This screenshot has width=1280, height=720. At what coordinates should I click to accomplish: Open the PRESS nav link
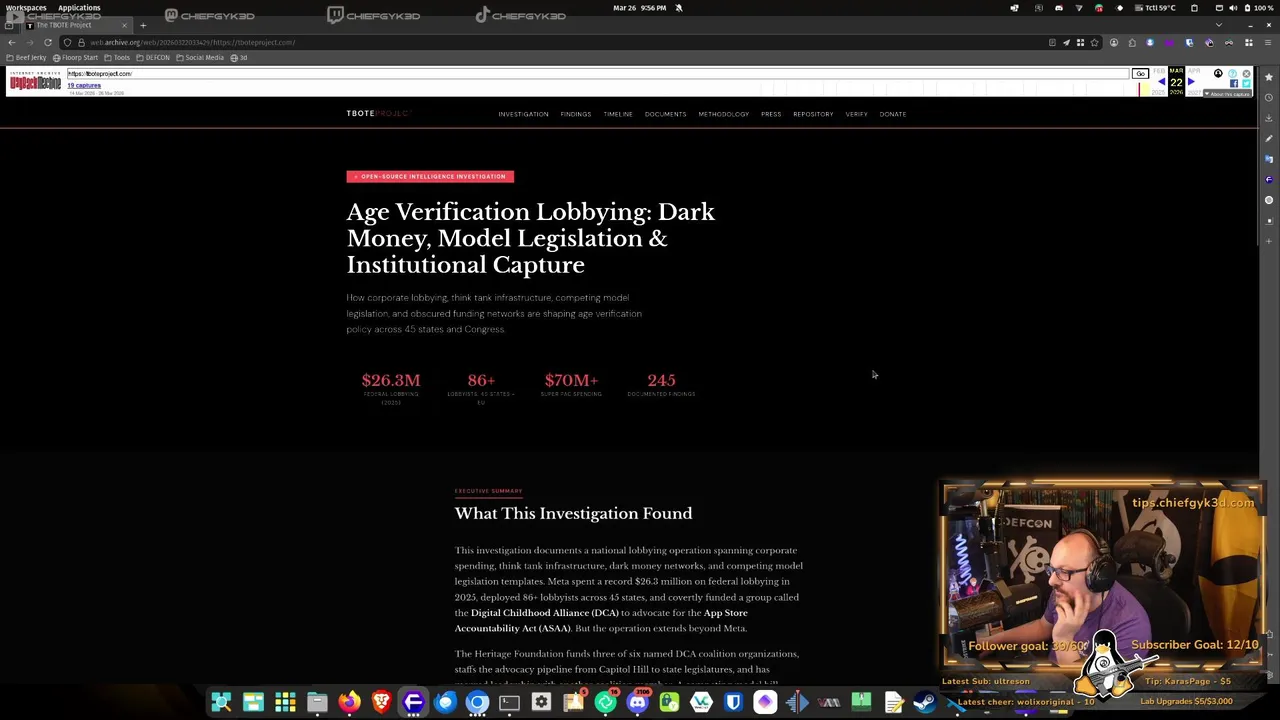point(770,114)
